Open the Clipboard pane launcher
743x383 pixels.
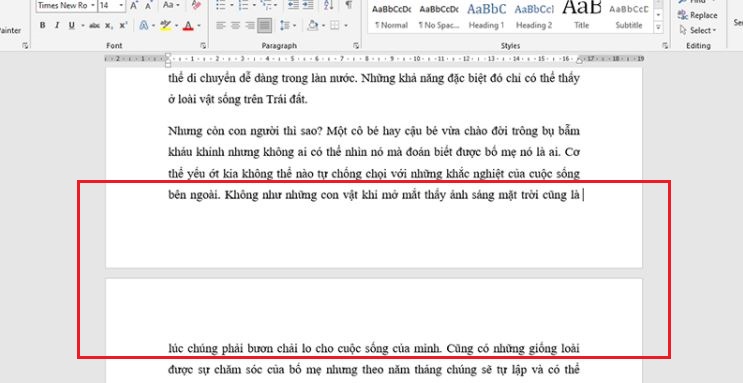(x=25, y=46)
